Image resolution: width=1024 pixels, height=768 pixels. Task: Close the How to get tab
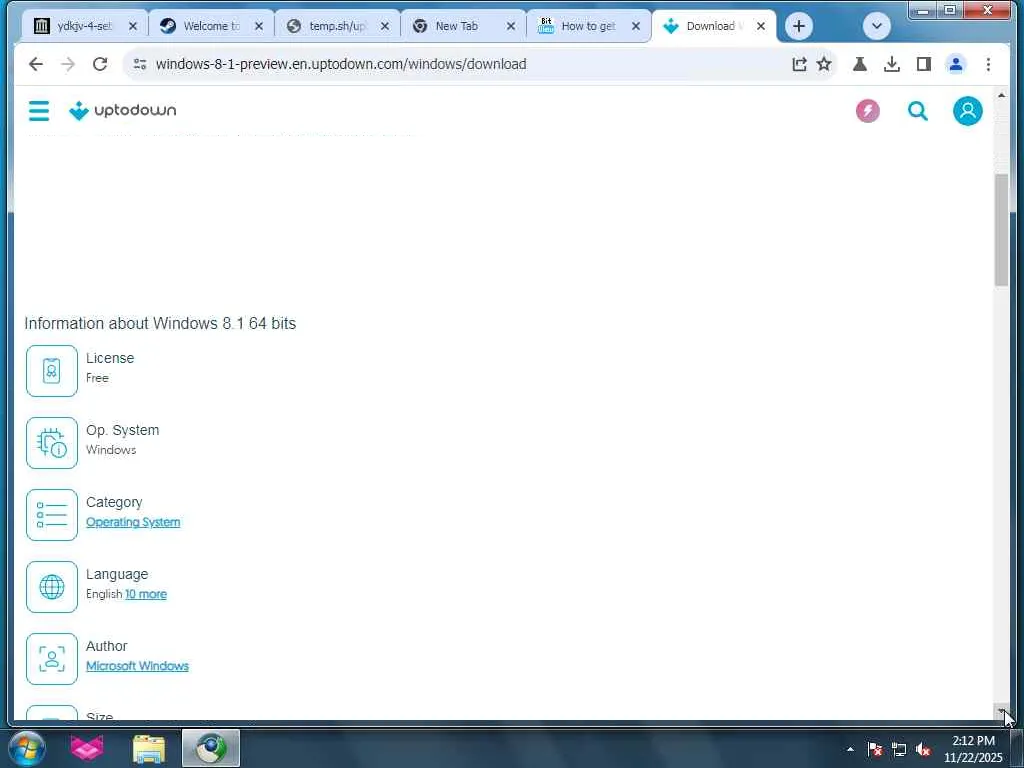[635, 26]
